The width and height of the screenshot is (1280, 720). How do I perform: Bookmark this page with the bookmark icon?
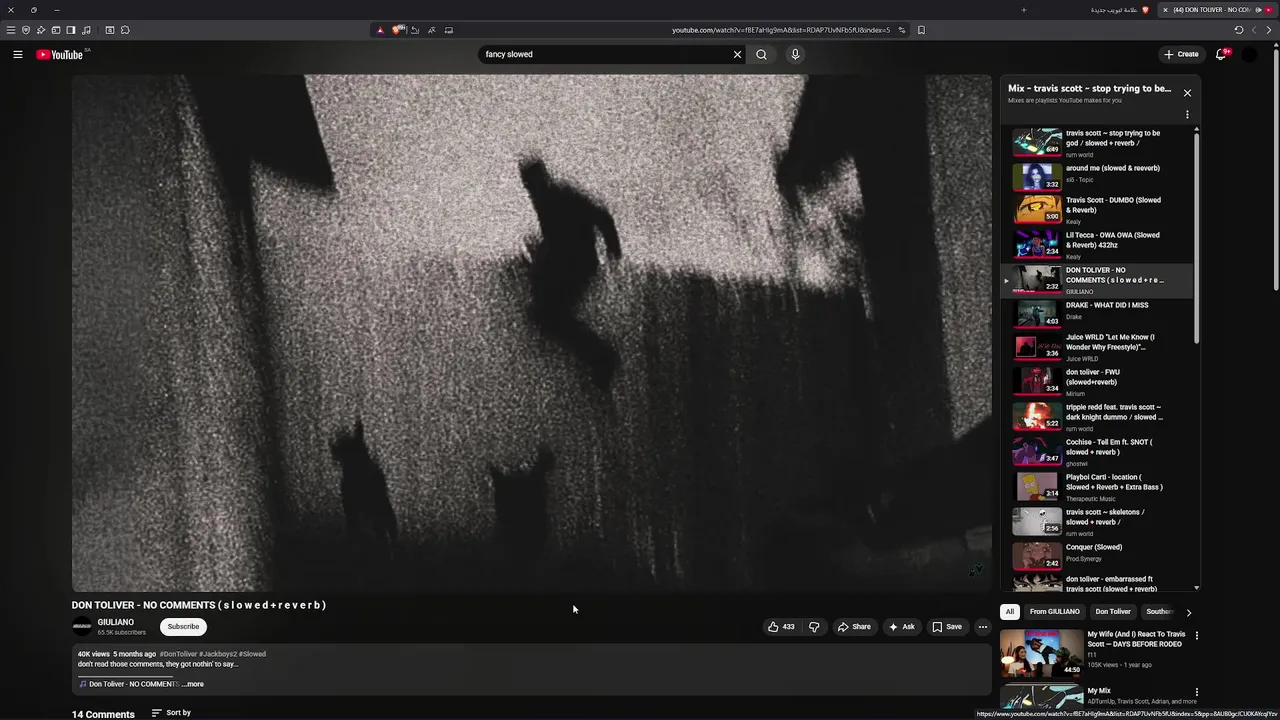[x=921, y=30]
